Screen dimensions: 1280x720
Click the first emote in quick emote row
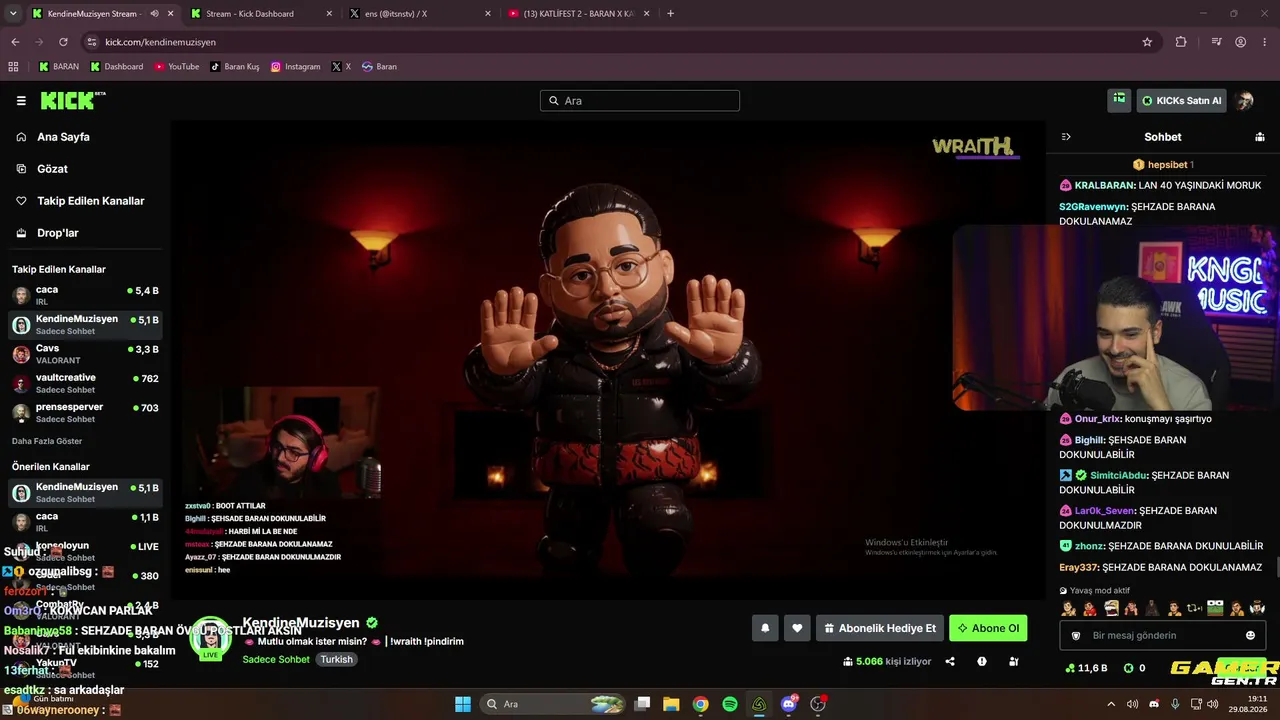1069,608
